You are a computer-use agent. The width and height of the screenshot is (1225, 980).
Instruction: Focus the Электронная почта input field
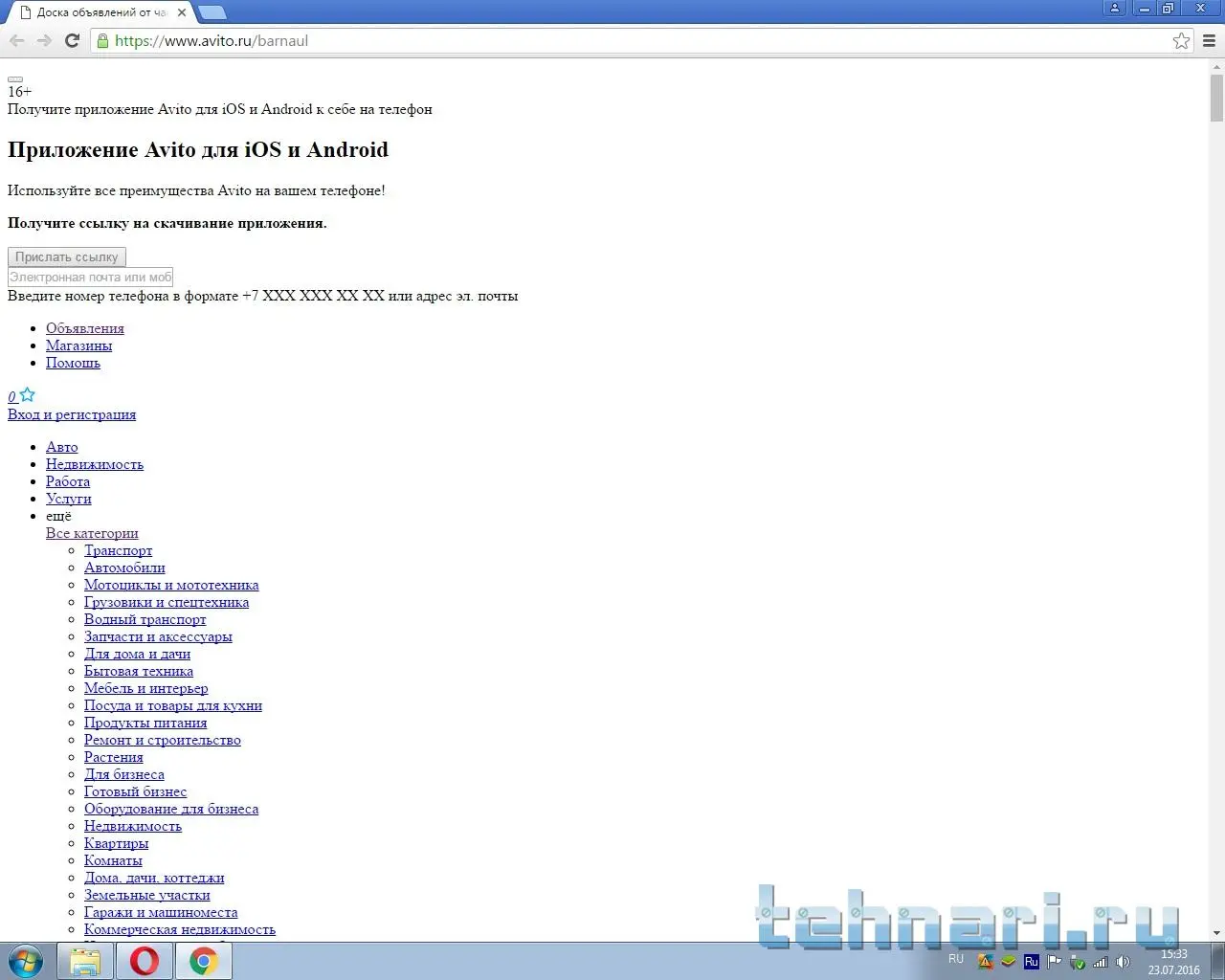[90, 277]
